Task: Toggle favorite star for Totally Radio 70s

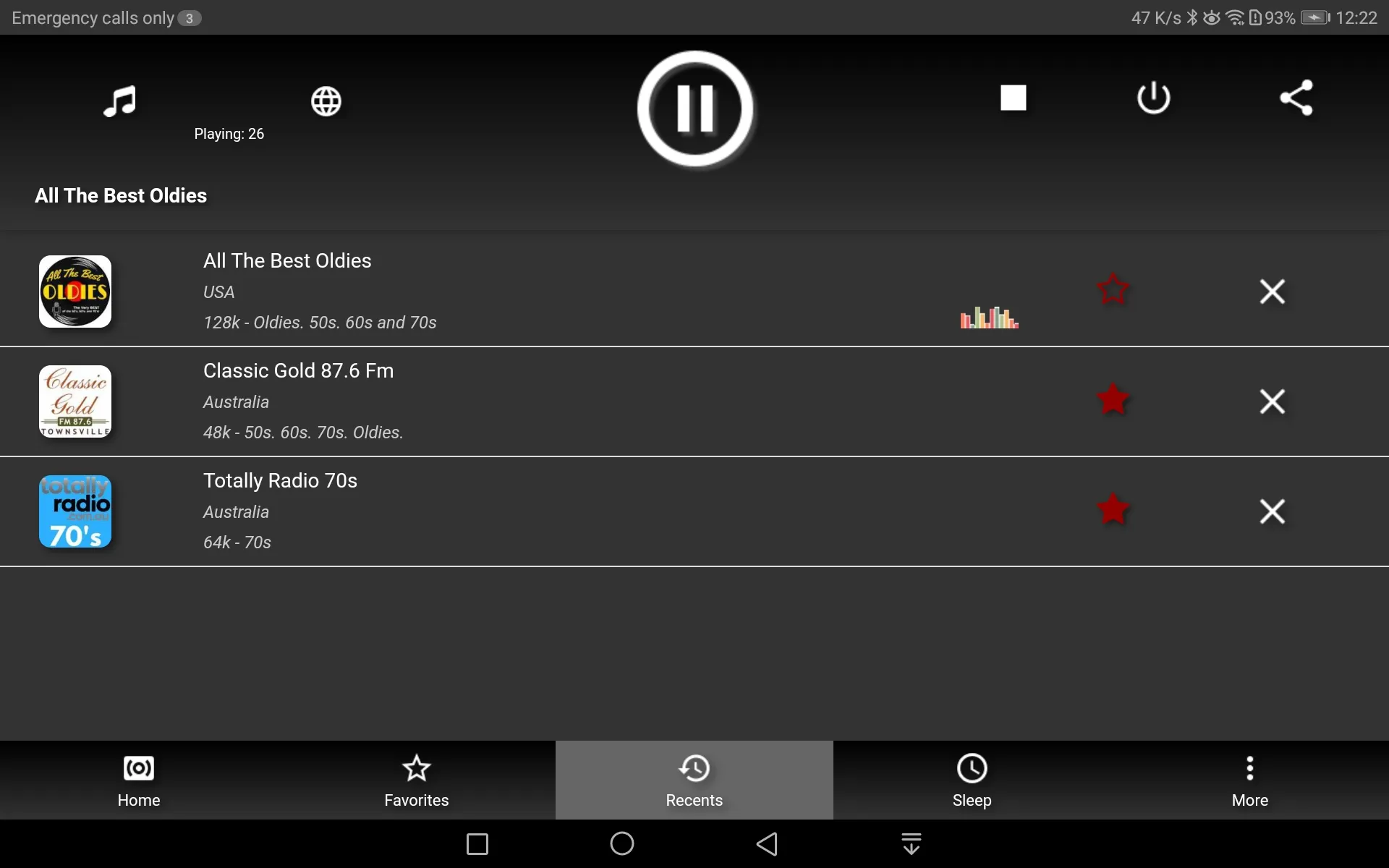Action: point(1113,510)
